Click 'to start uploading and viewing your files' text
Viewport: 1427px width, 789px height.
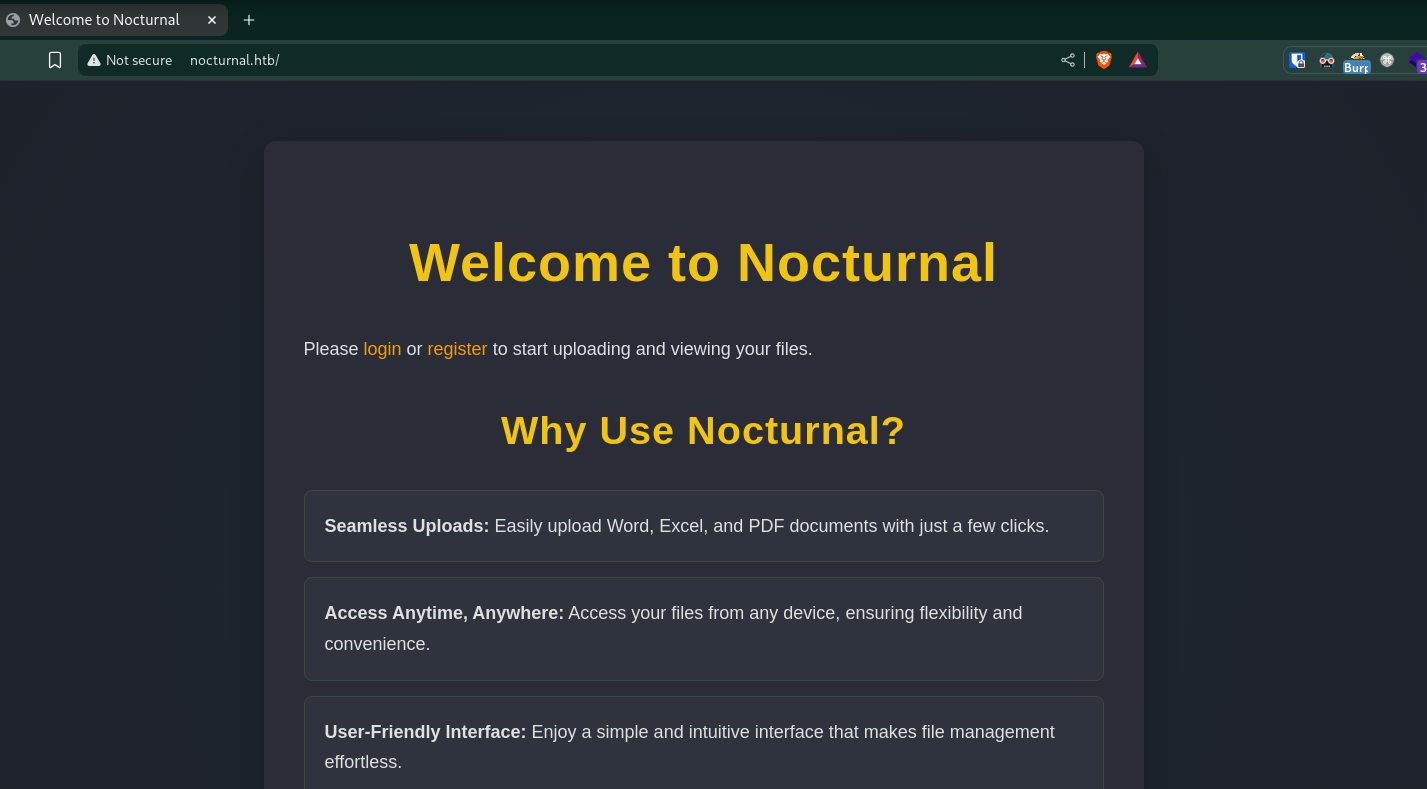coord(653,349)
